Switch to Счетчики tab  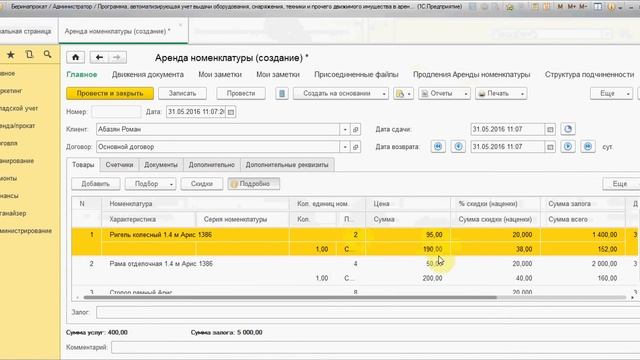click(119, 165)
